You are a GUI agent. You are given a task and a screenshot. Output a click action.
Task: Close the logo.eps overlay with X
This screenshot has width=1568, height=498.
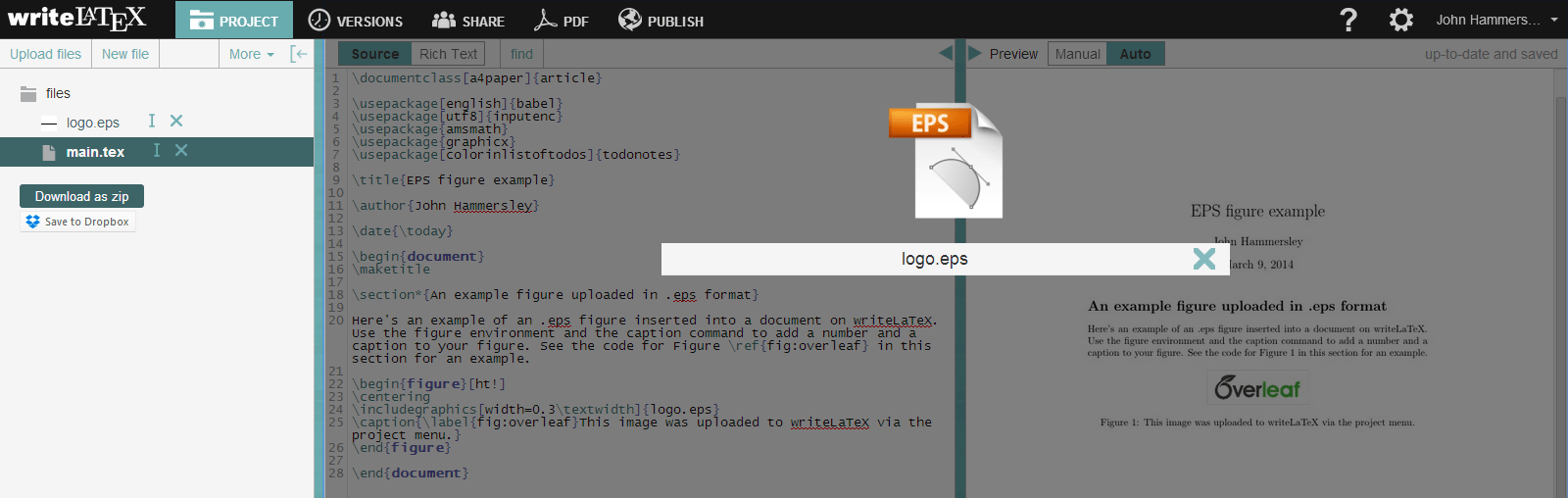[x=1204, y=259]
